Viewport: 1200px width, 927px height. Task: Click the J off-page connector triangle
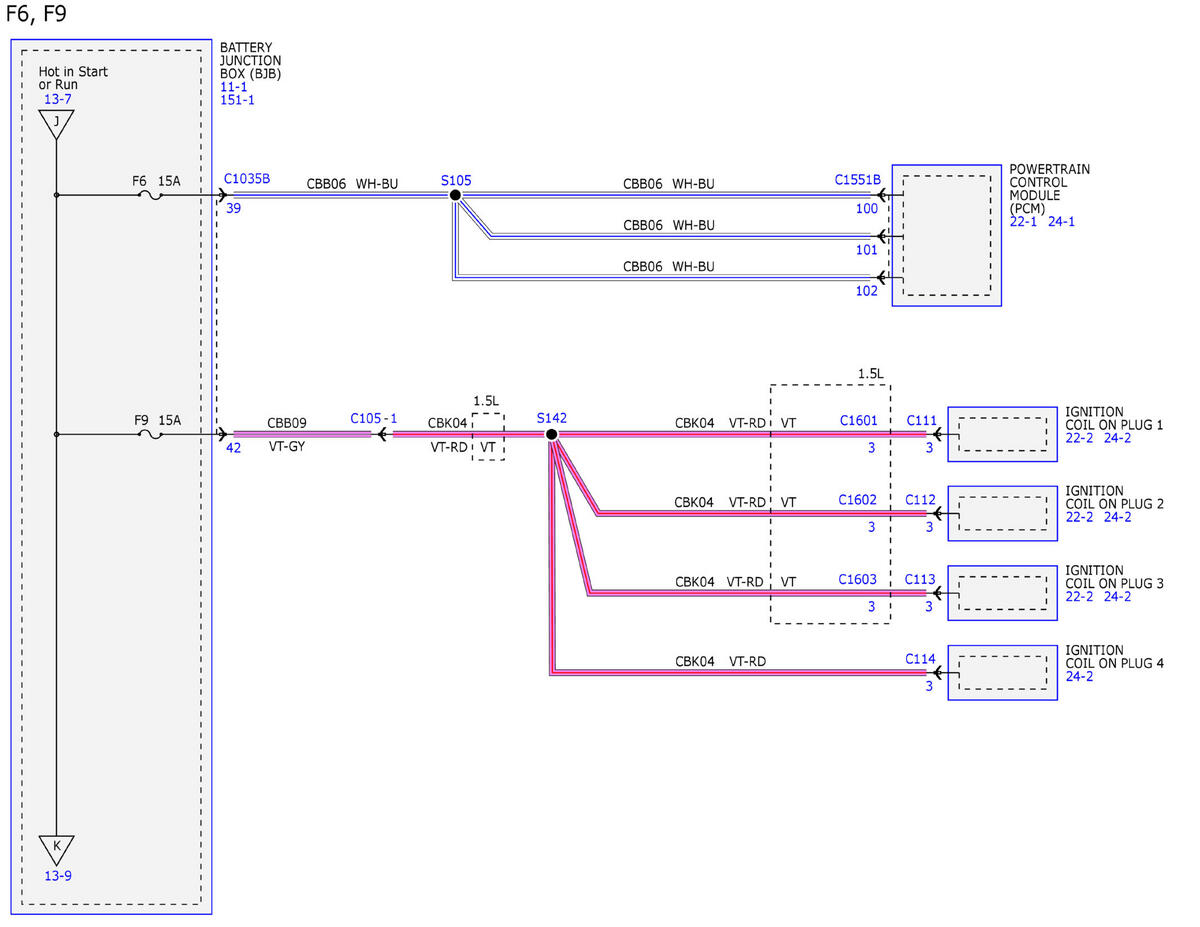point(57,122)
